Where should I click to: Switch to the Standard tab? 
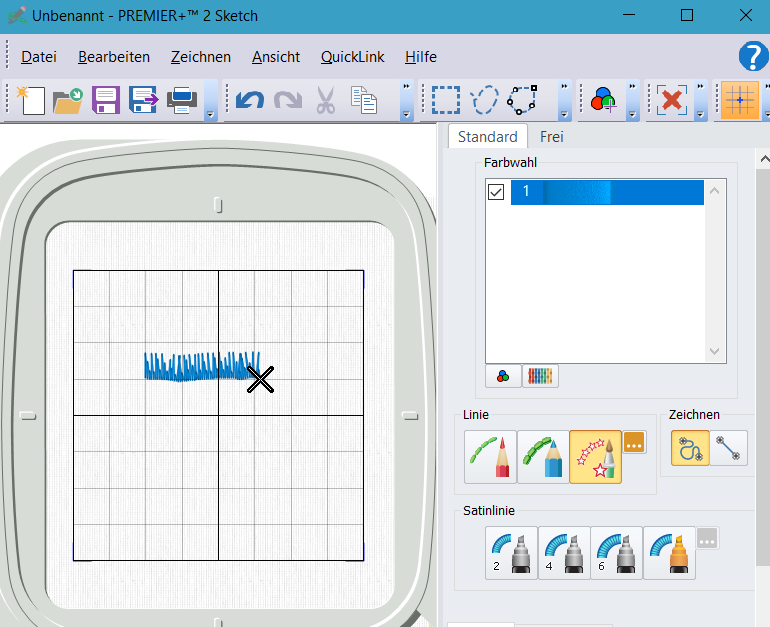coord(488,136)
